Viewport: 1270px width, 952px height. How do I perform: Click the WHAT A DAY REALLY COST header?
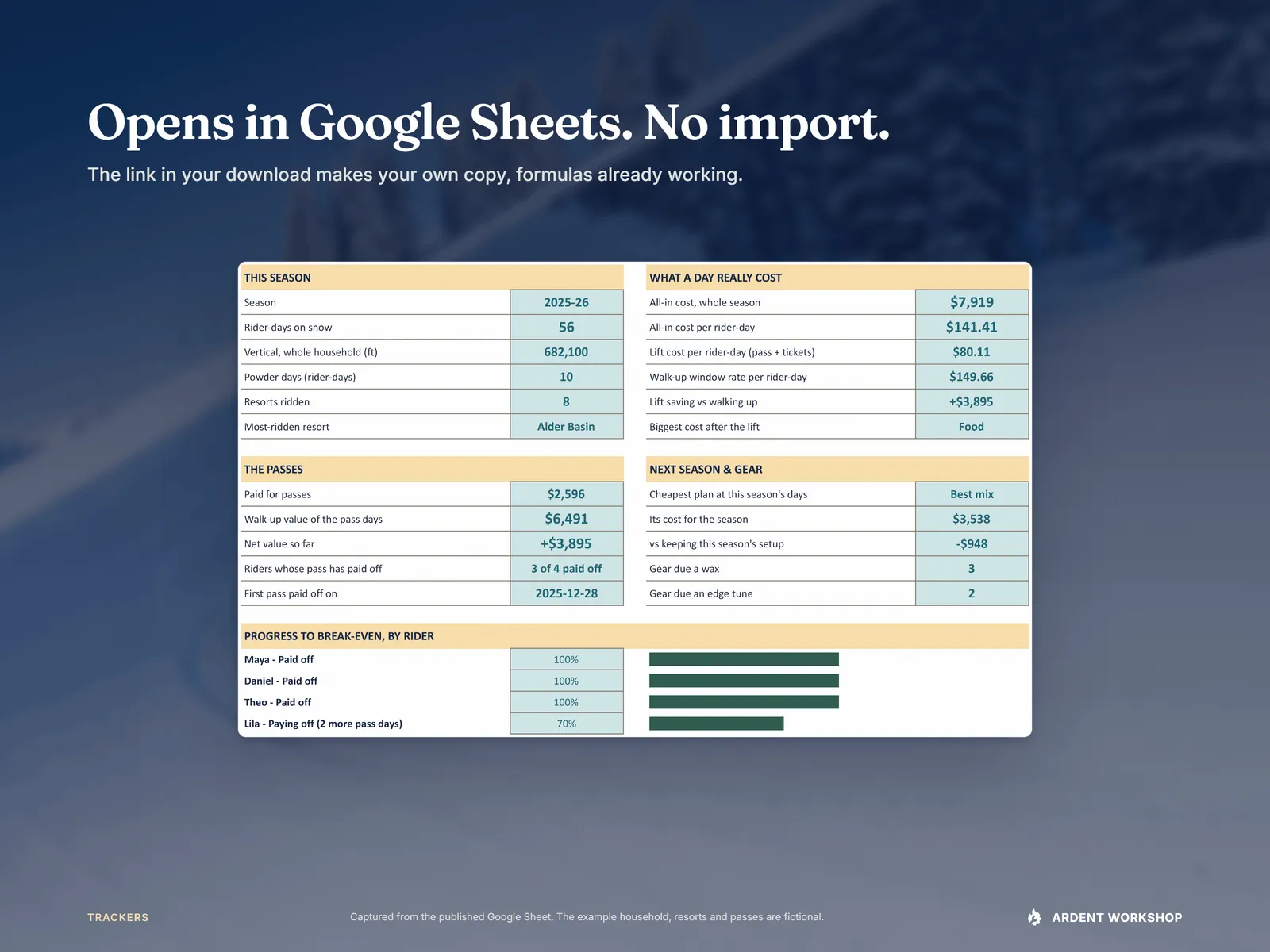pyautogui.click(x=837, y=278)
